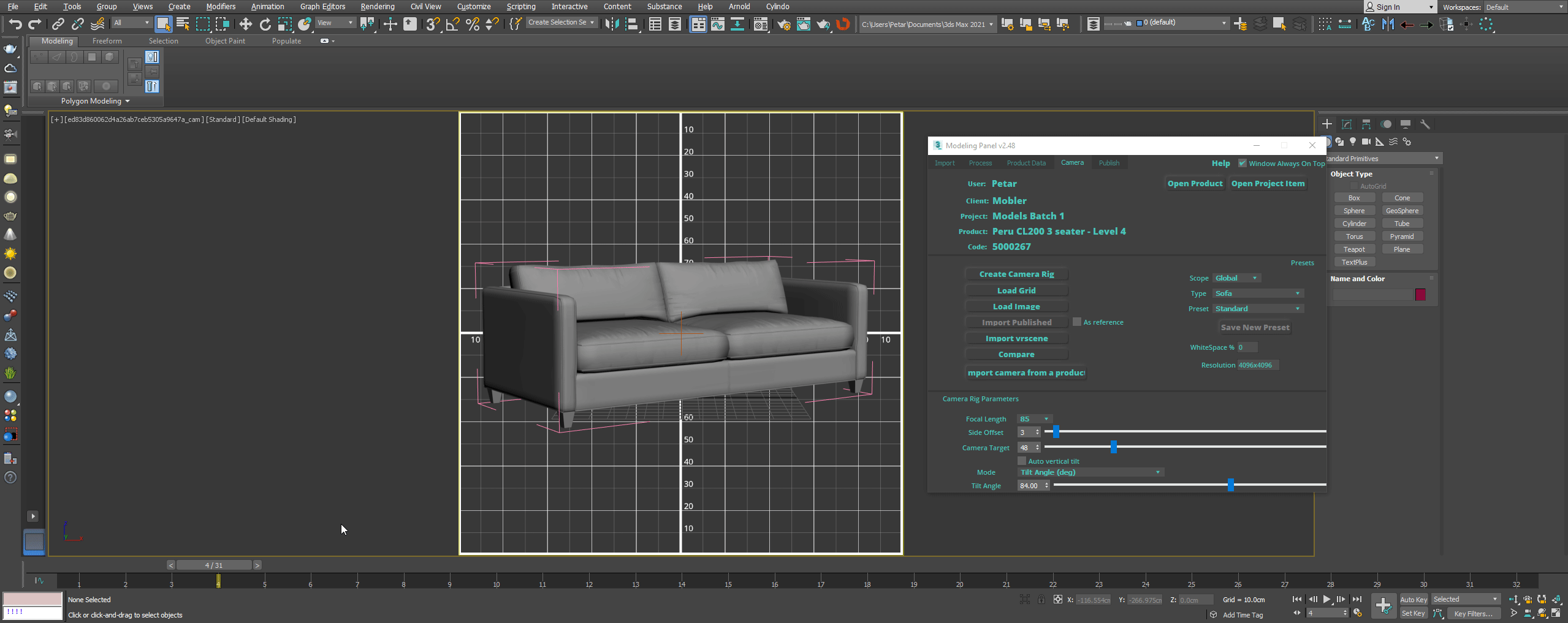
Task: Click the Open Product button
Action: (x=1194, y=184)
